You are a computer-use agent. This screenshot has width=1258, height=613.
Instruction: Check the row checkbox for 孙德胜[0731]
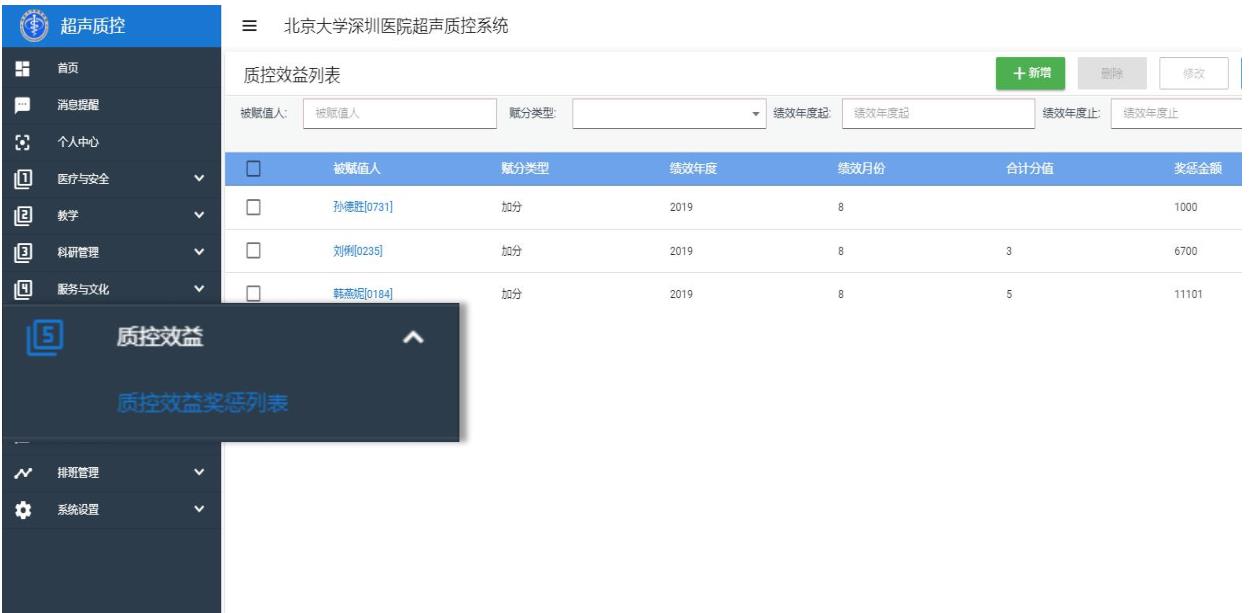point(253,207)
